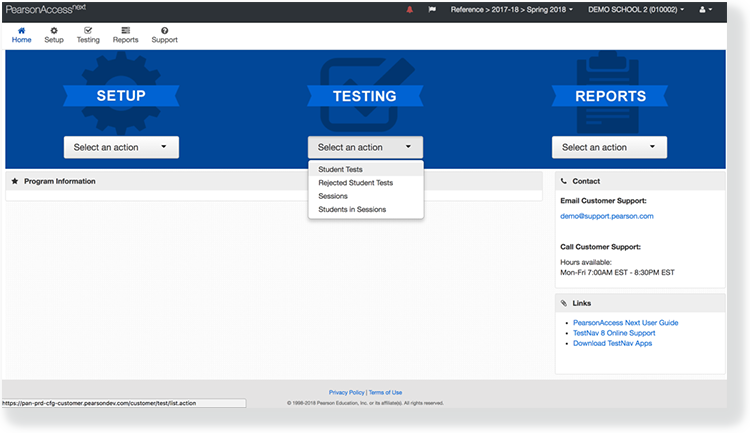Open the user account icon menu

click(706, 9)
